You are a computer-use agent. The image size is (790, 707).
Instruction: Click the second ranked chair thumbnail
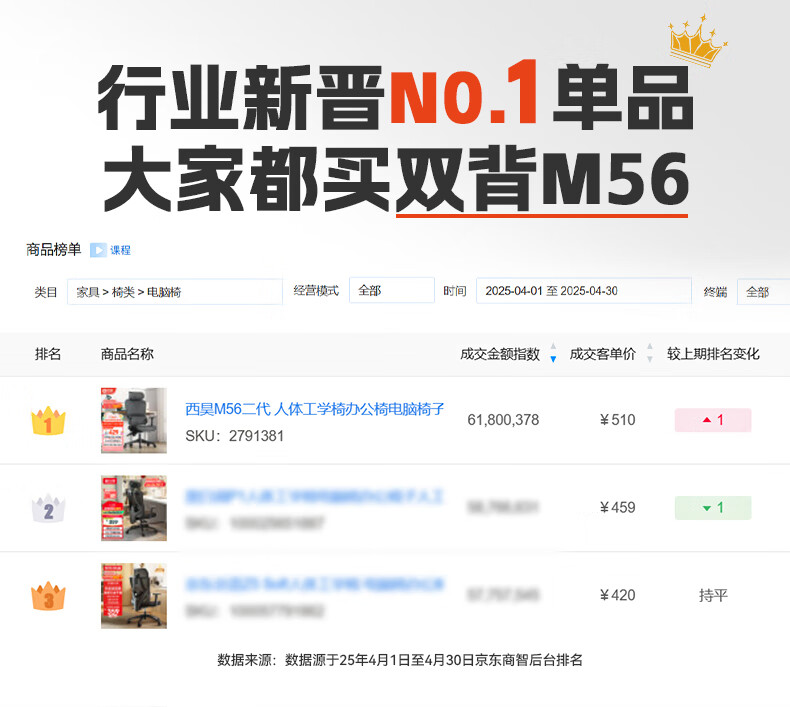pyautogui.click(x=134, y=508)
